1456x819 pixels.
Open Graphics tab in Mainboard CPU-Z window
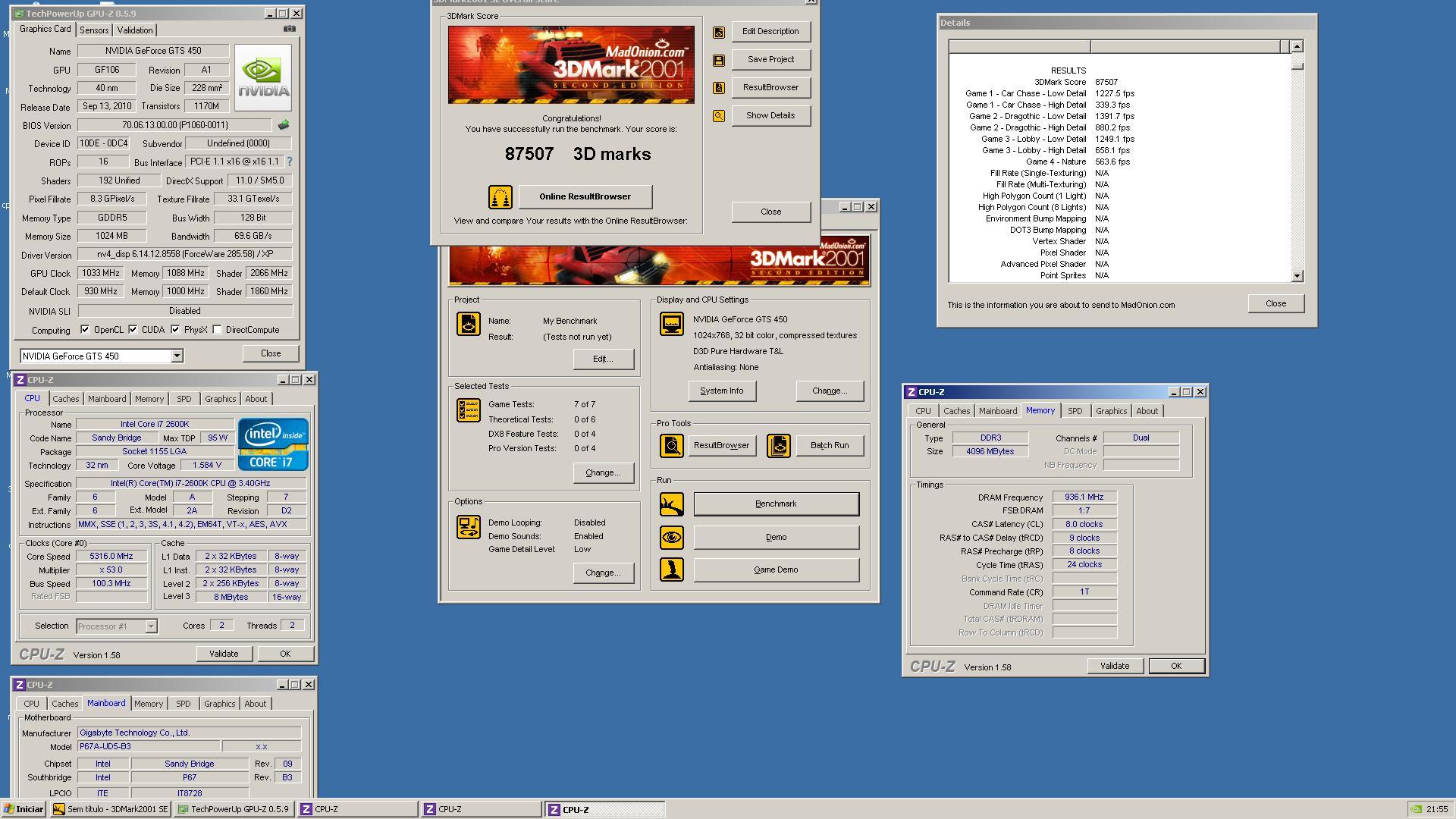(220, 704)
